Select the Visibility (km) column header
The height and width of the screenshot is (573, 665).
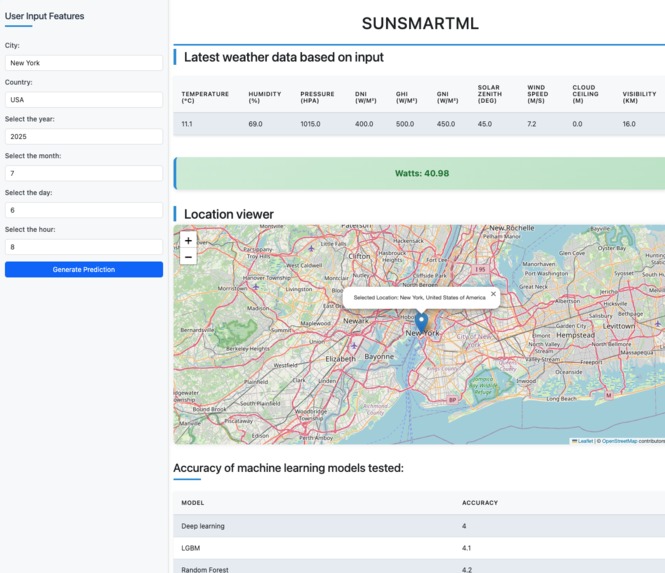coord(639,97)
